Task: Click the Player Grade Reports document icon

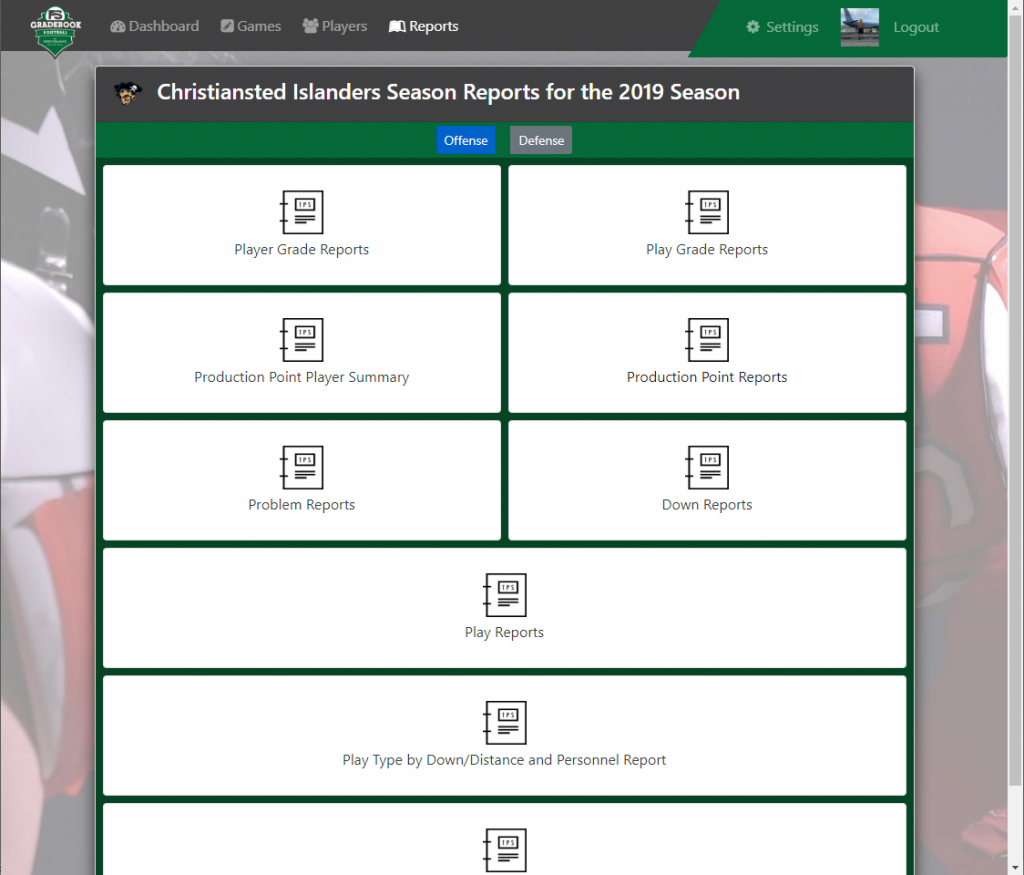Action: 302,212
